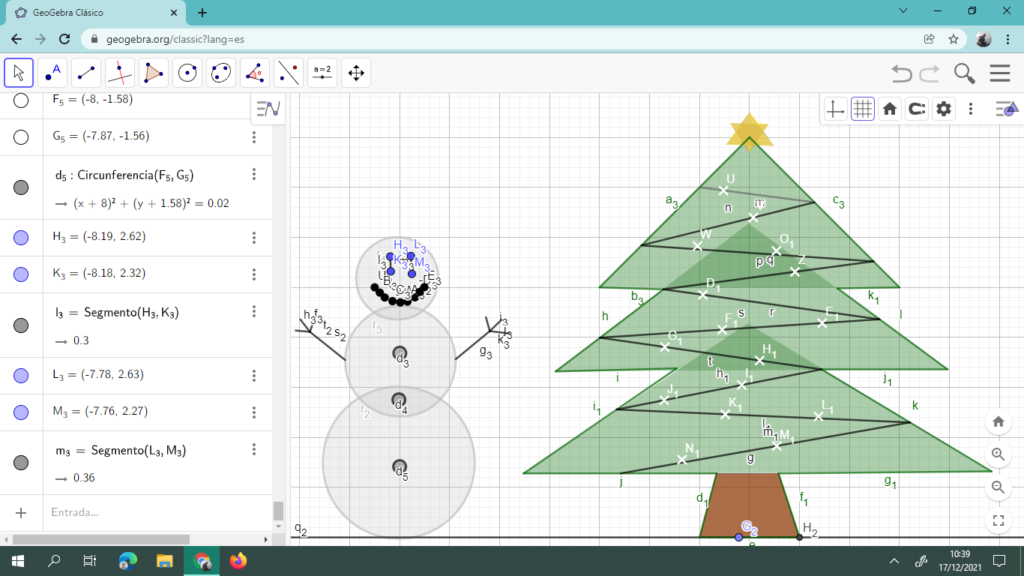Pick the Slider tool

pos(322,73)
